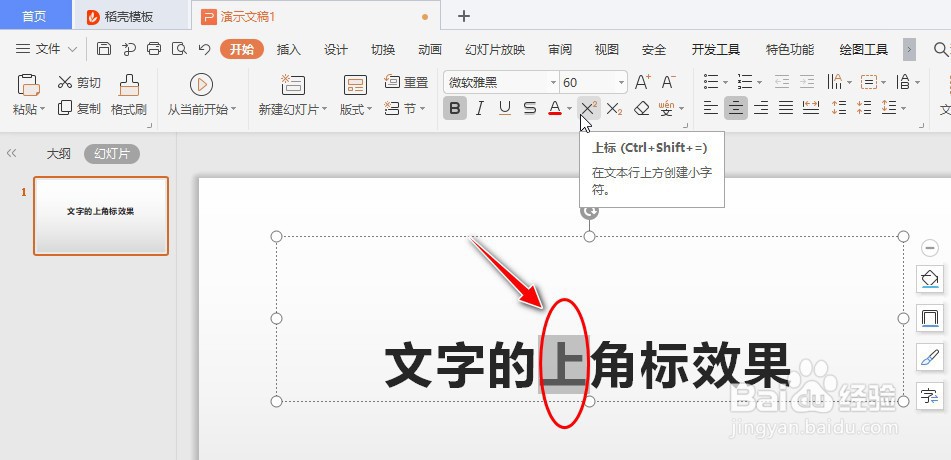Image resolution: width=951 pixels, height=460 pixels.
Task: Toggle Strikethrough formatting
Action: point(529,109)
